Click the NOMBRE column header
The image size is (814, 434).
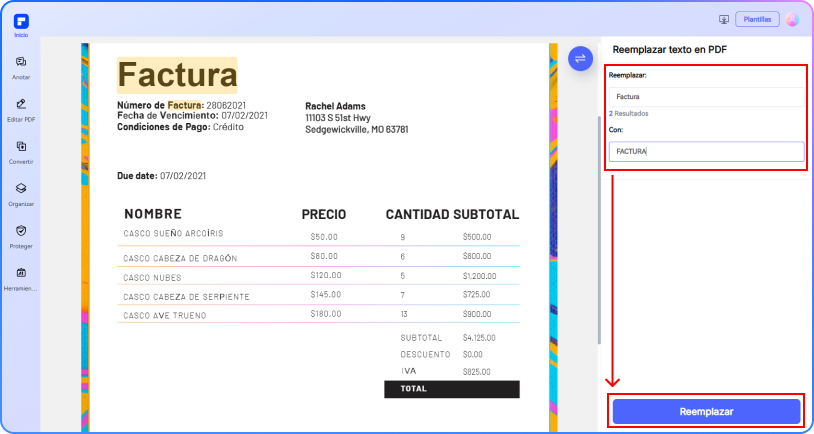[153, 214]
